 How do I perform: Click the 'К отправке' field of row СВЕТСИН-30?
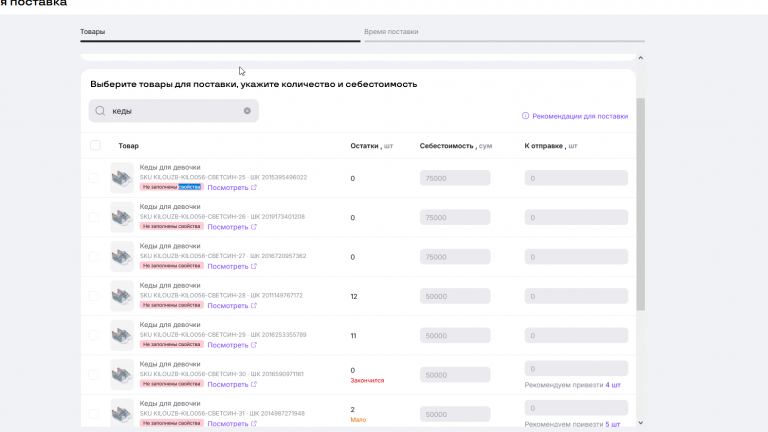point(576,368)
